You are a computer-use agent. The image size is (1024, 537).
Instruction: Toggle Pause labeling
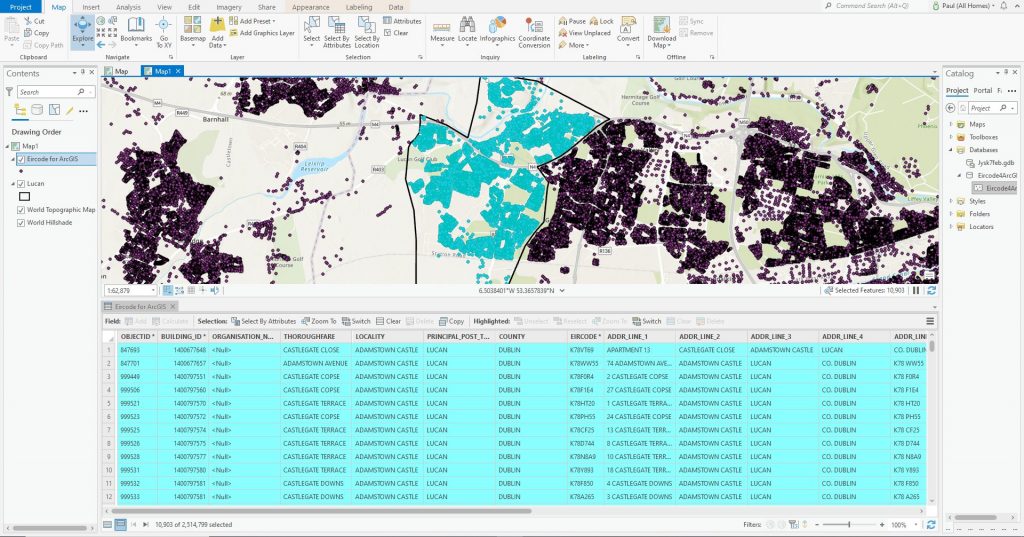click(x=572, y=21)
